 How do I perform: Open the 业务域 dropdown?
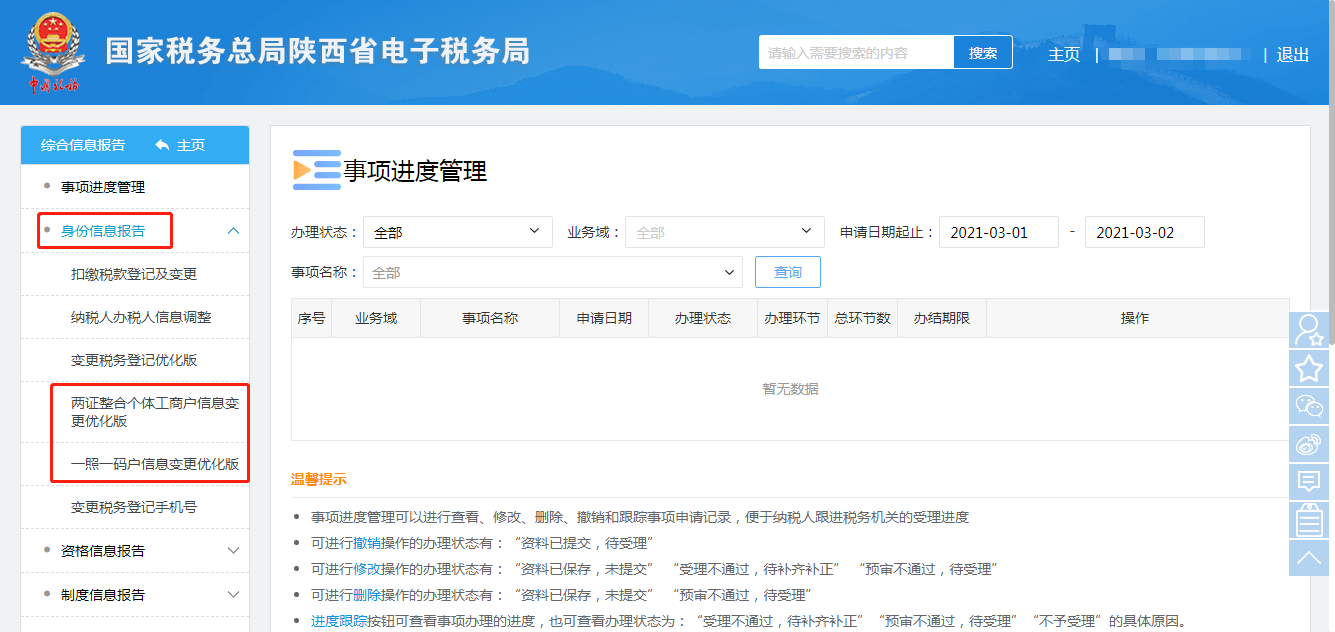click(x=724, y=232)
